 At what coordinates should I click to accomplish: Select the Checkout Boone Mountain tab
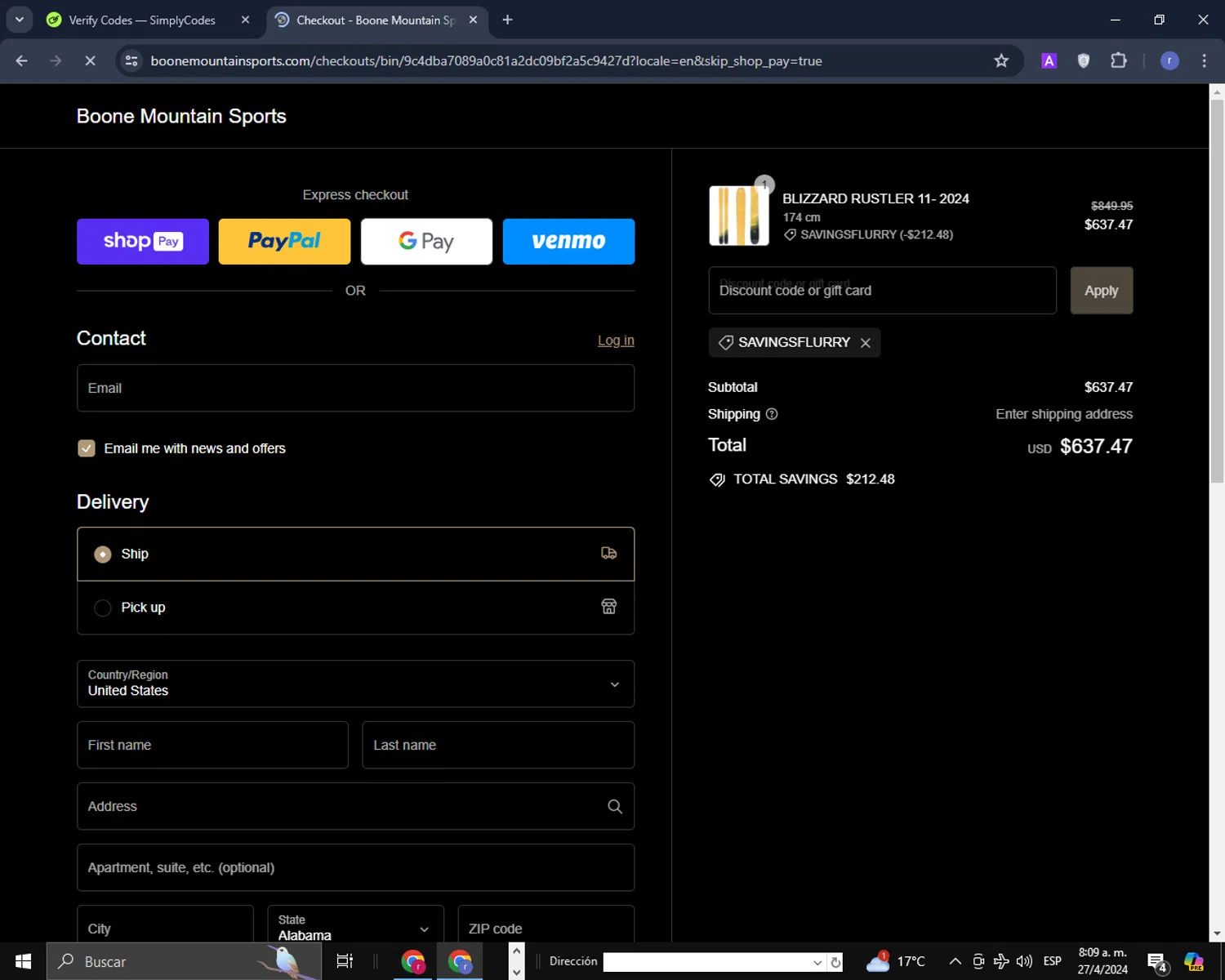[x=376, y=20]
